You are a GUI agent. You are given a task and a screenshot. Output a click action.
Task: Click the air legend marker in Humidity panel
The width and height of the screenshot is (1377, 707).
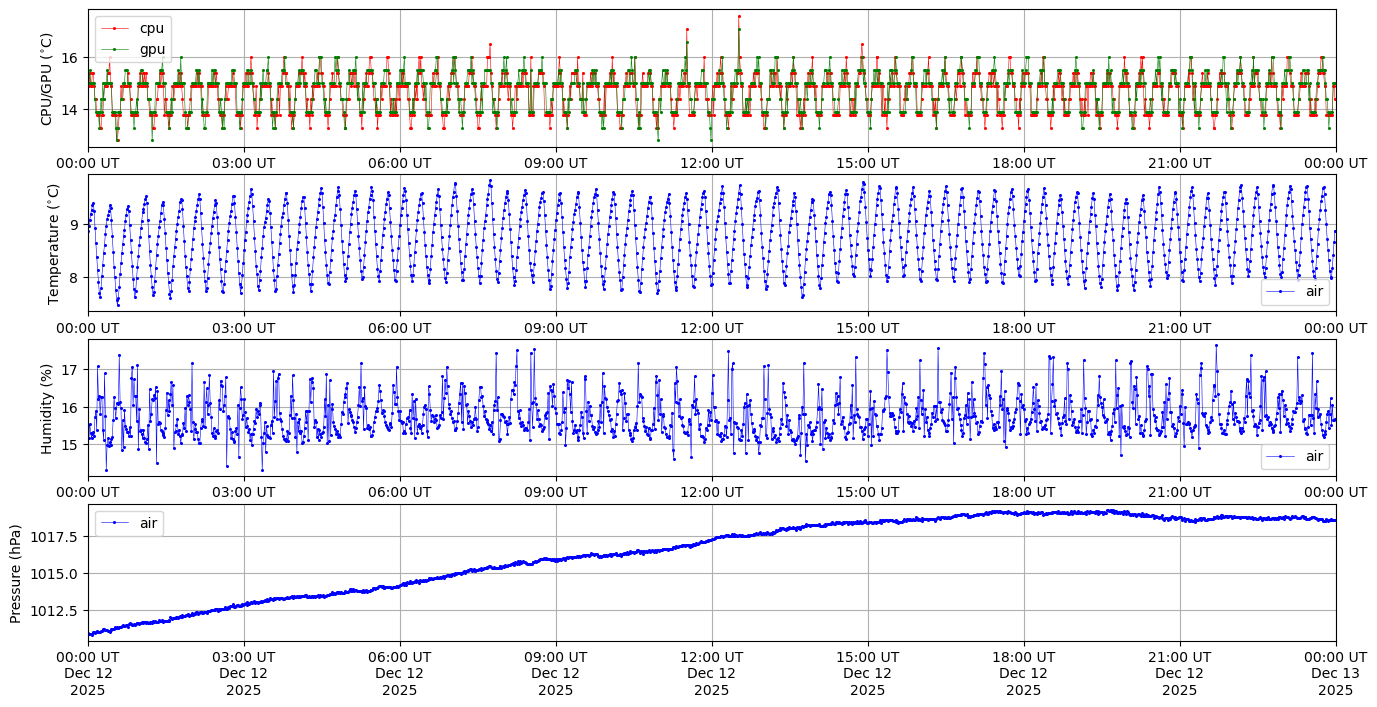[x=1281, y=457]
